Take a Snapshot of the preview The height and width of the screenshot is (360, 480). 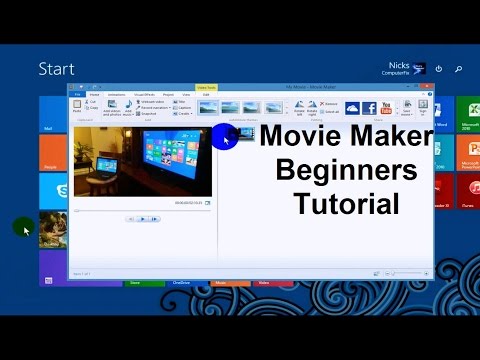click(x=146, y=114)
